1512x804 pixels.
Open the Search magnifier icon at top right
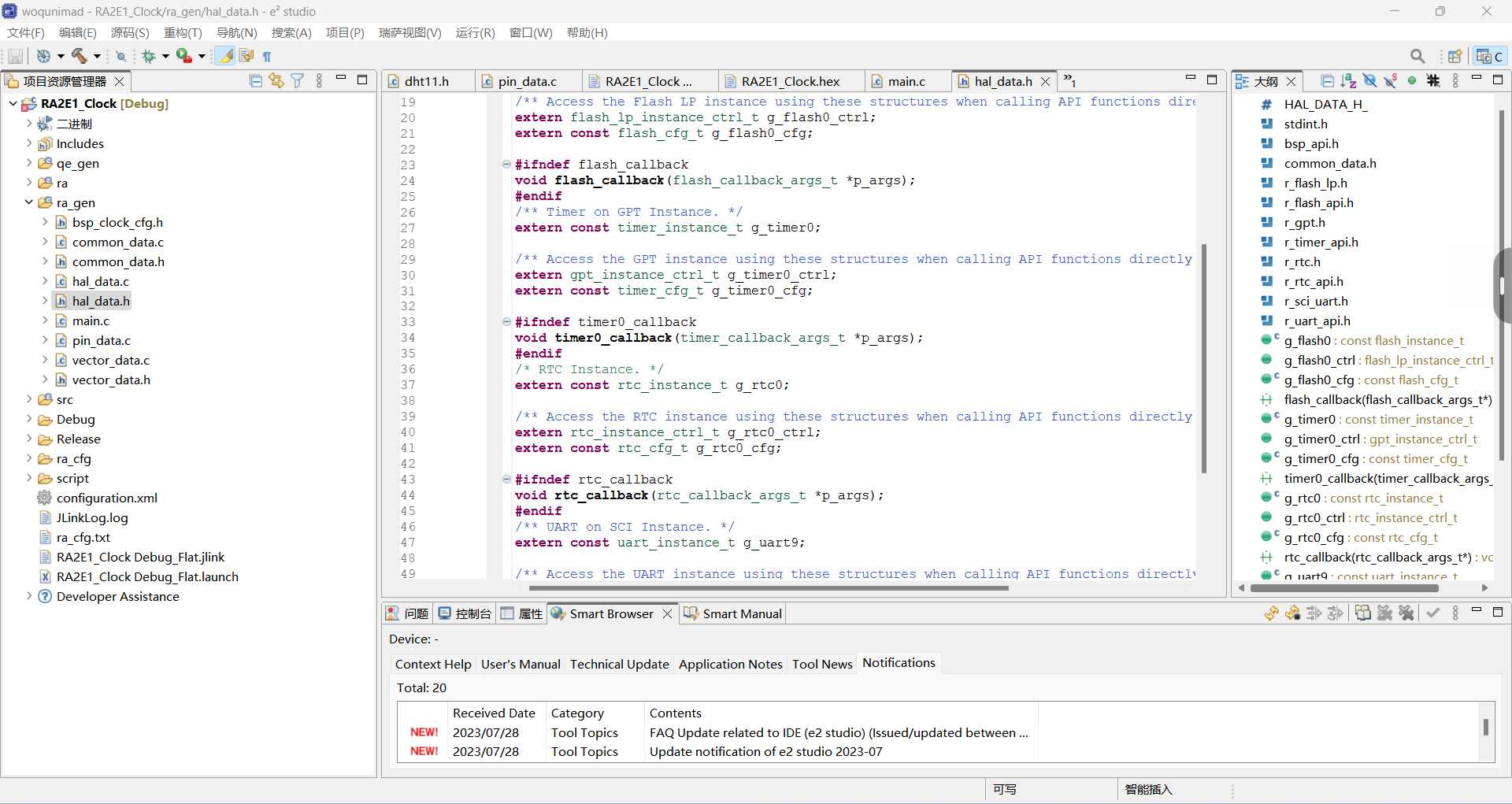pyautogui.click(x=1417, y=56)
